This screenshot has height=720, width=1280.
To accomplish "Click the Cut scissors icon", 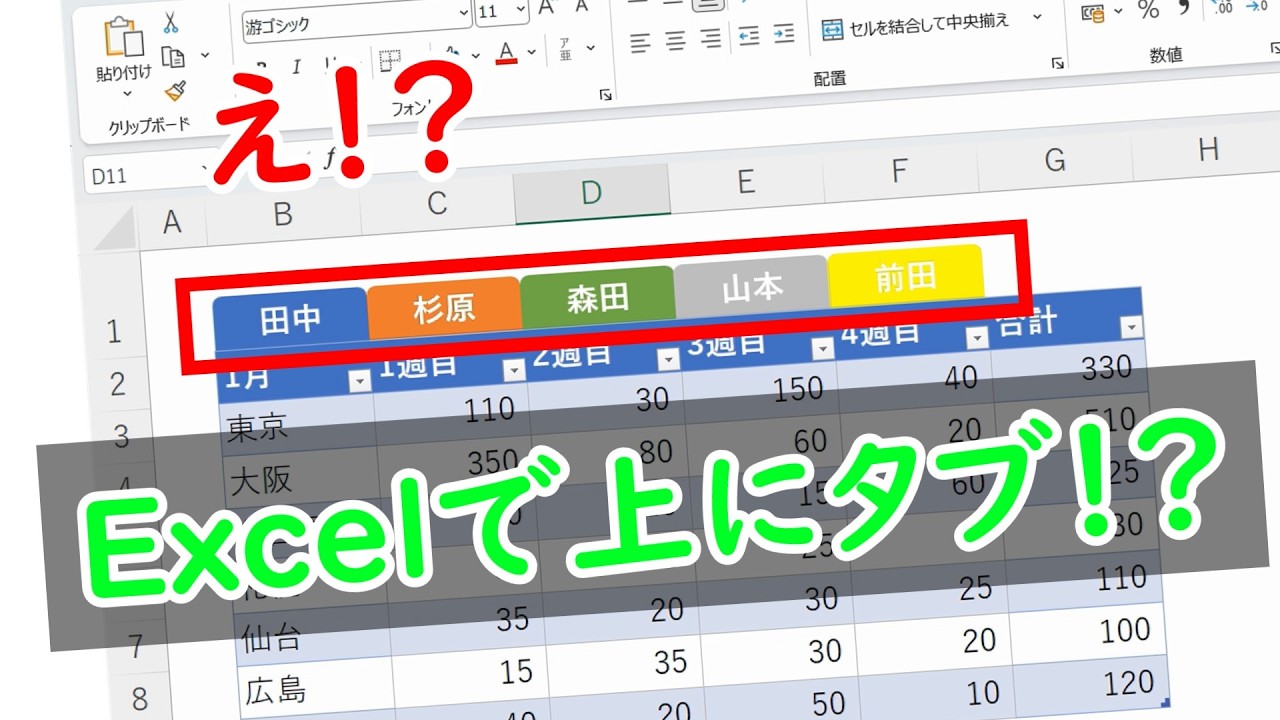I will pyautogui.click(x=170, y=22).
